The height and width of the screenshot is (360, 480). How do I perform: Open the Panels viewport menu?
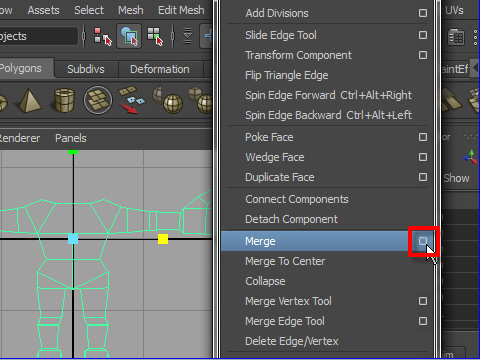click(71, 138)
